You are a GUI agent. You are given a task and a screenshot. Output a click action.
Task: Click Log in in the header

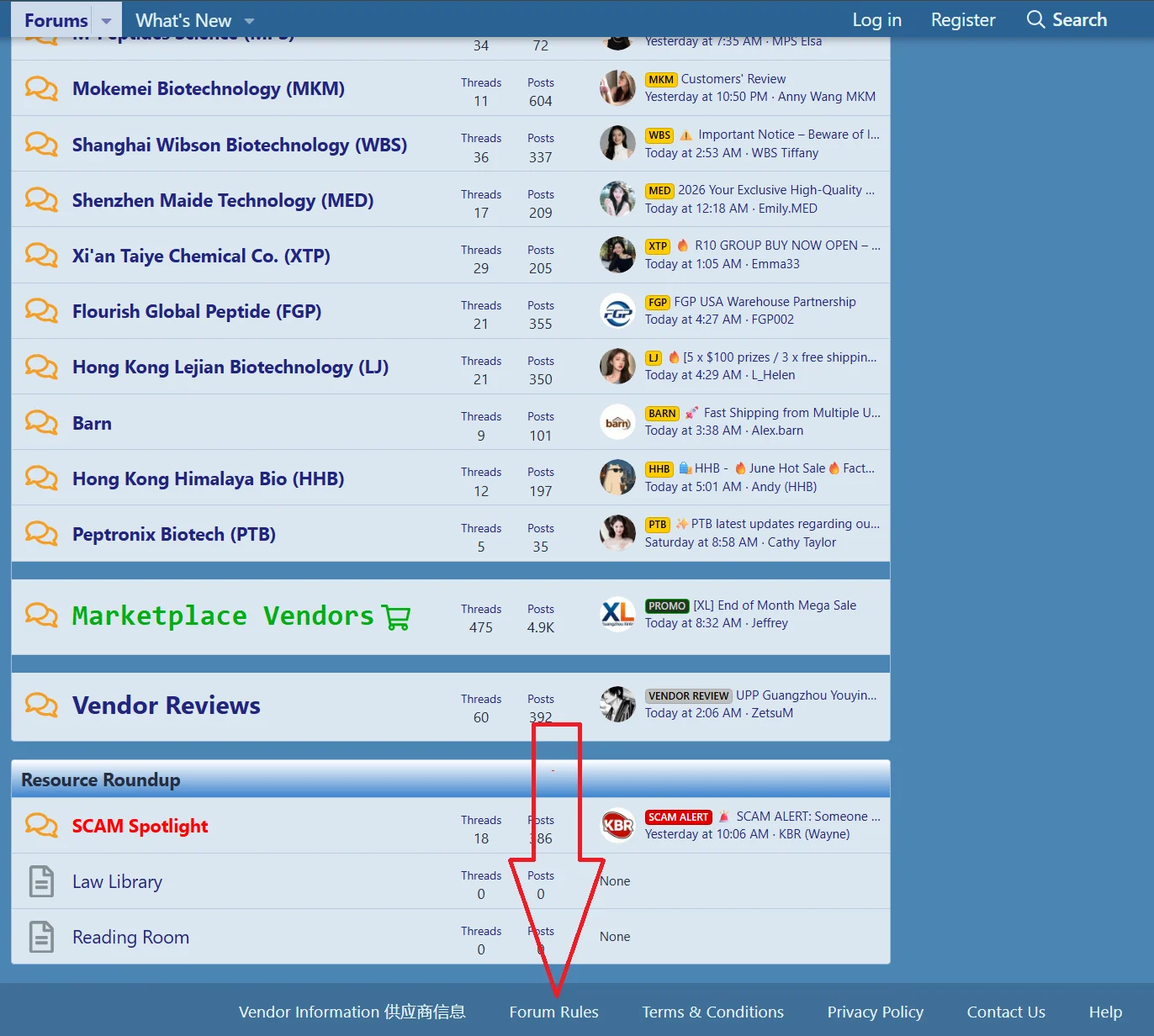(x=876, y=19)
